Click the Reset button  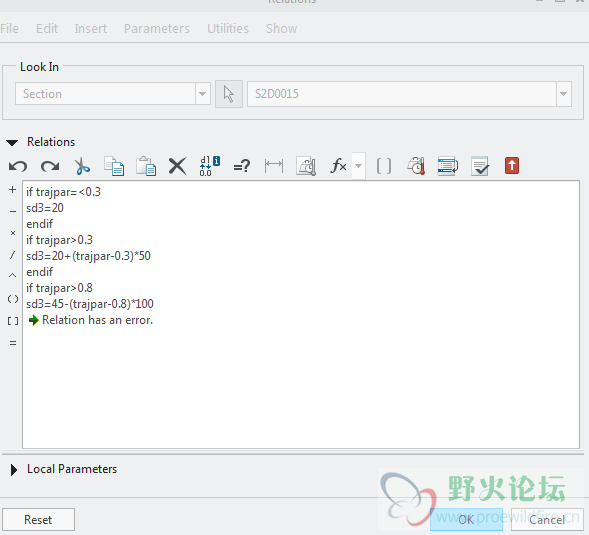(x=38, y=520)
